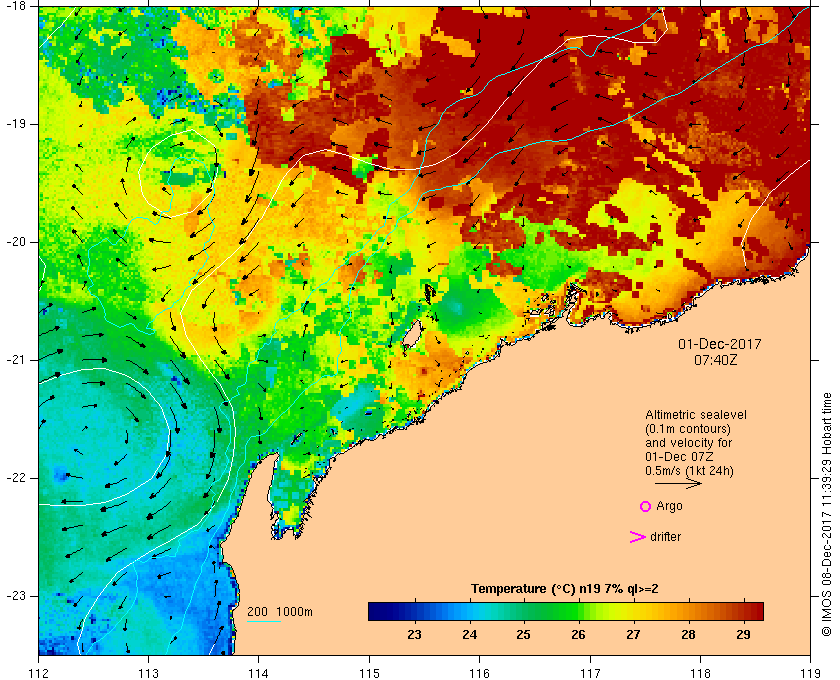Screen dimensions: 840x680
Task: Select the date text 01-Dec-2017
Action: click(x=719, y=344)
